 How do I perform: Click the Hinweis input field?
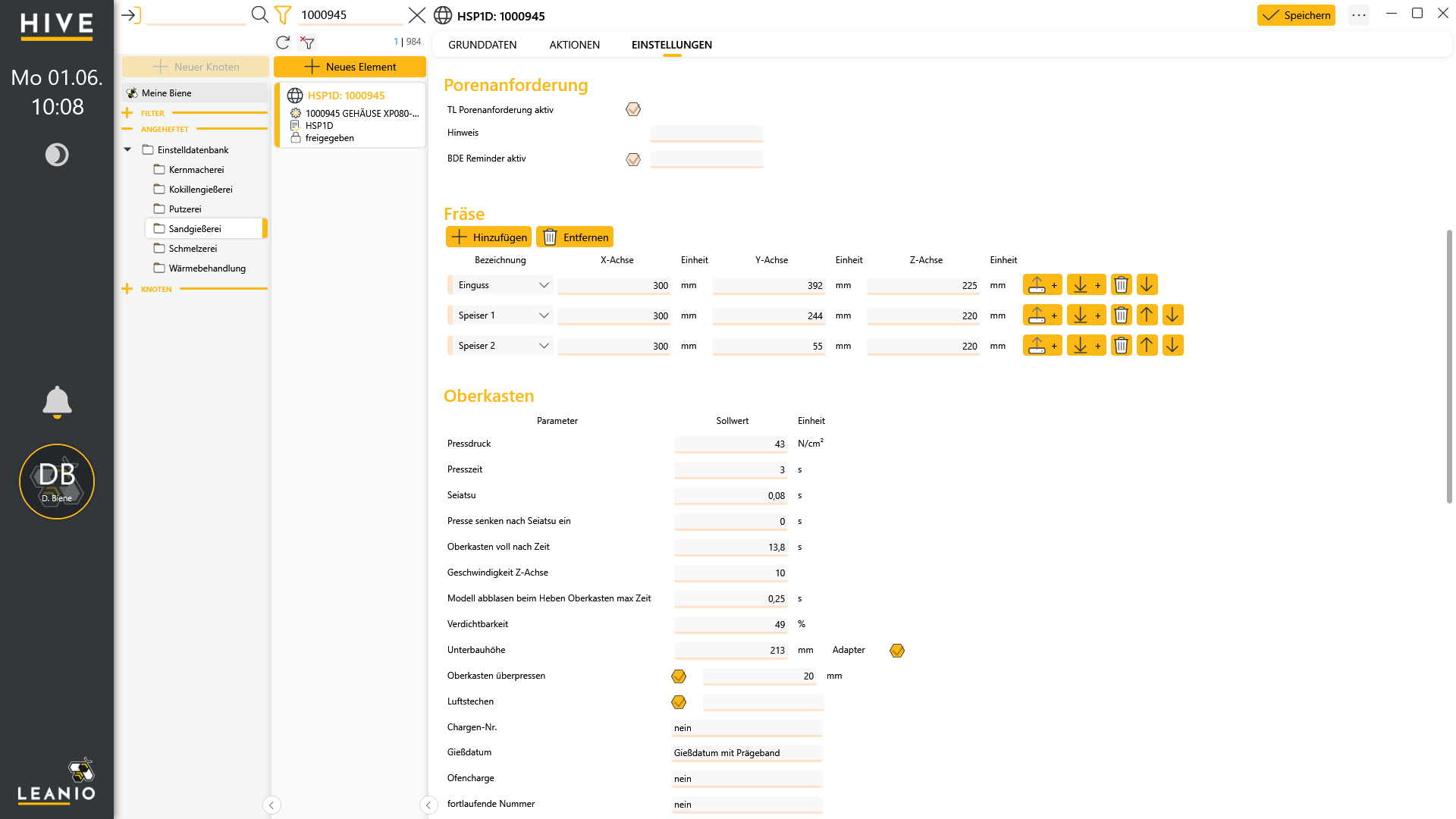click(707, 133)
